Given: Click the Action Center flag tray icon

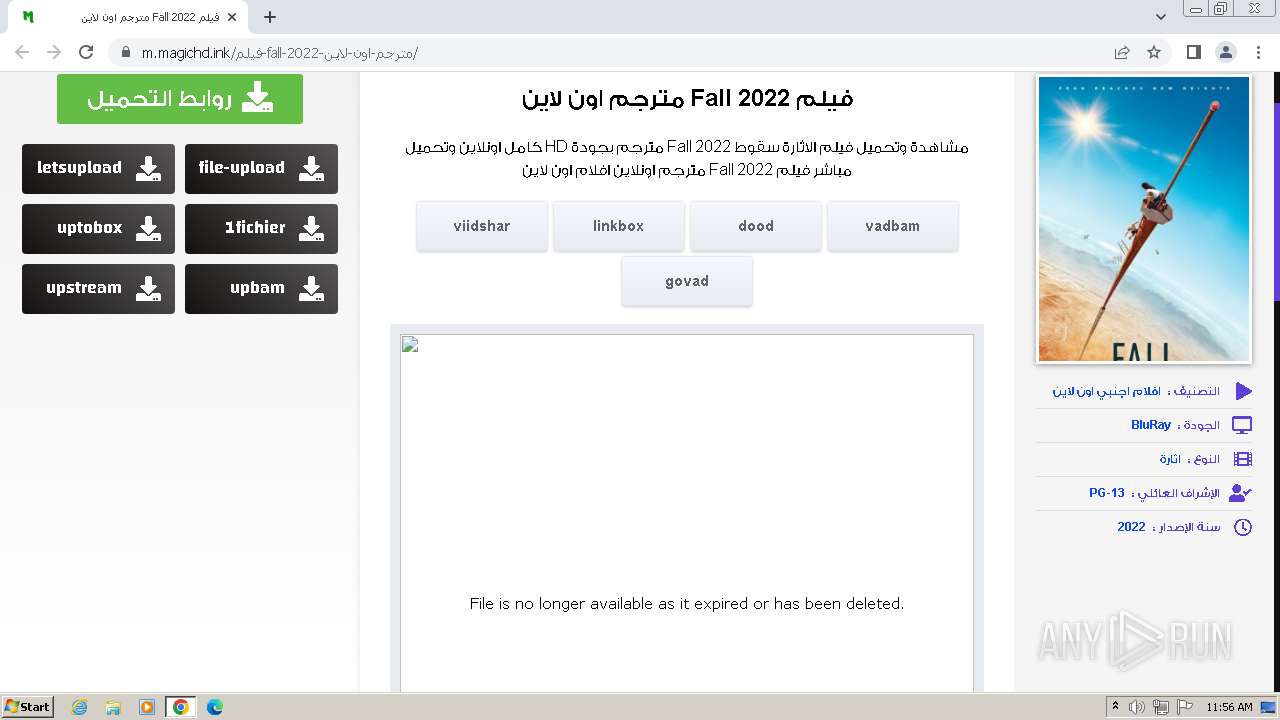Looking at the screenshot, I should coord(1185,707).
